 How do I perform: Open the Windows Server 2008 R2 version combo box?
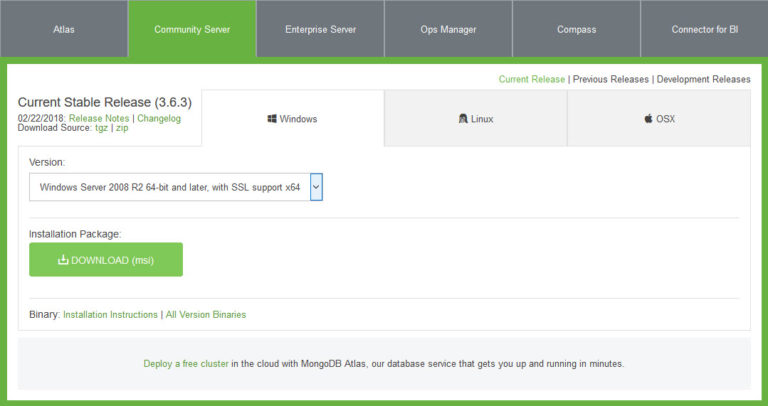coord(170,187)
